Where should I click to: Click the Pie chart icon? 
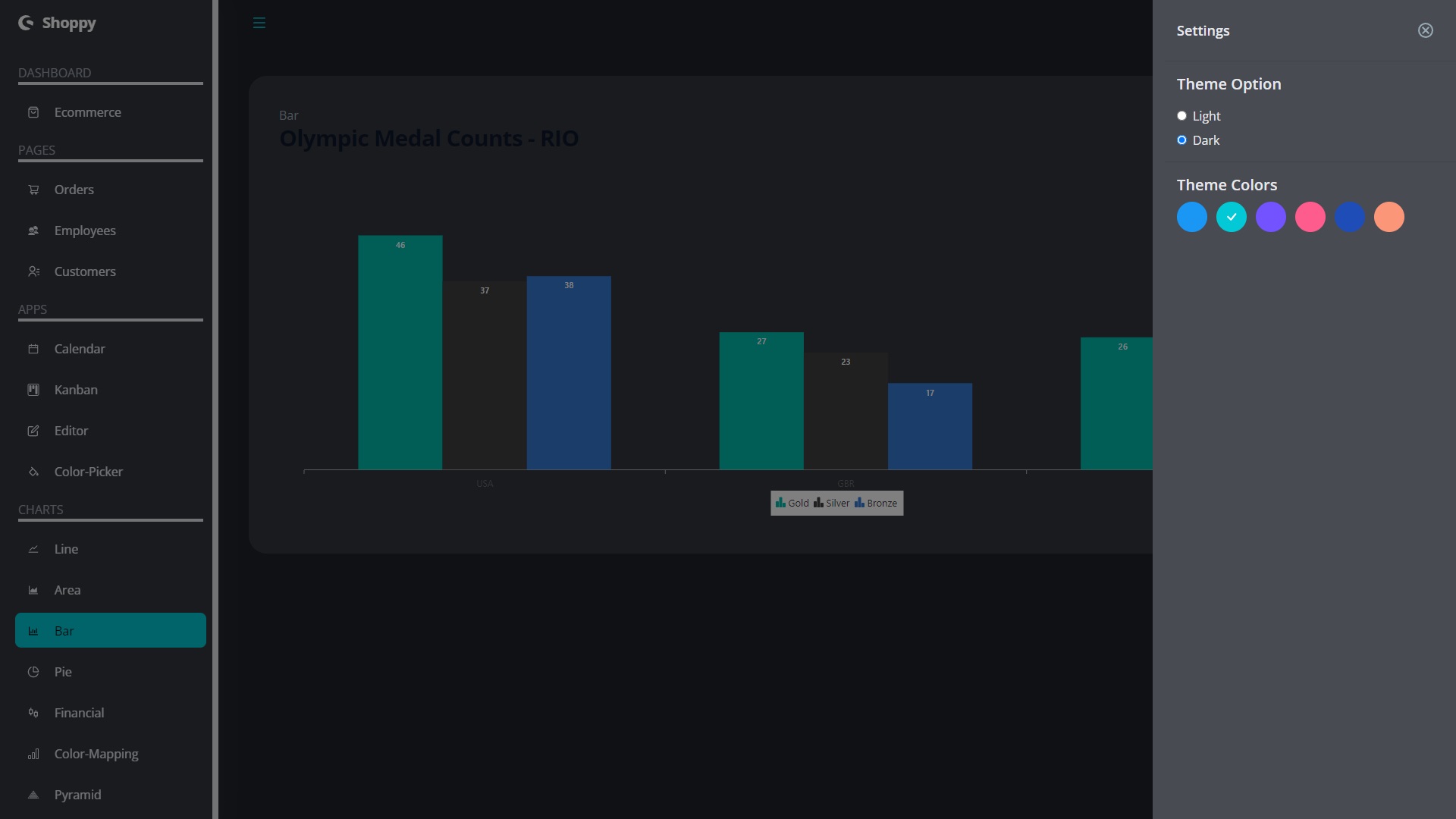tap(33, 672)
